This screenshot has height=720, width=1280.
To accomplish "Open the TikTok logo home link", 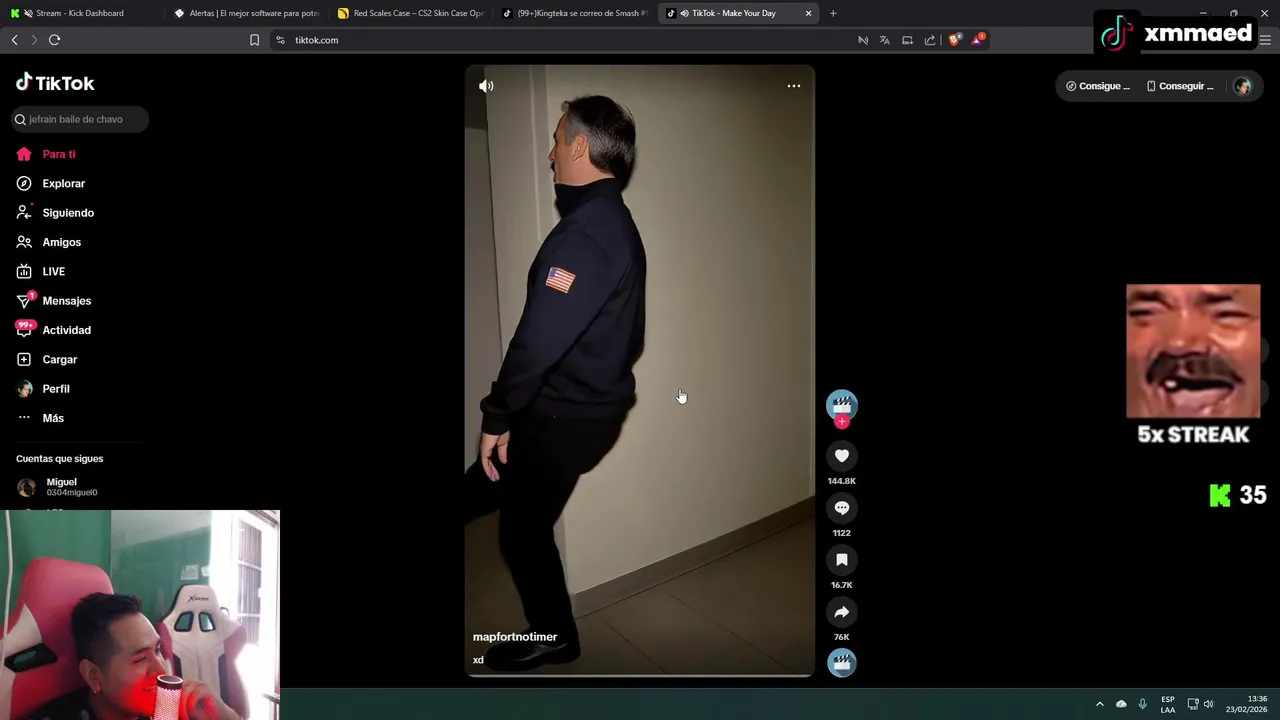I will click(55, 83).
